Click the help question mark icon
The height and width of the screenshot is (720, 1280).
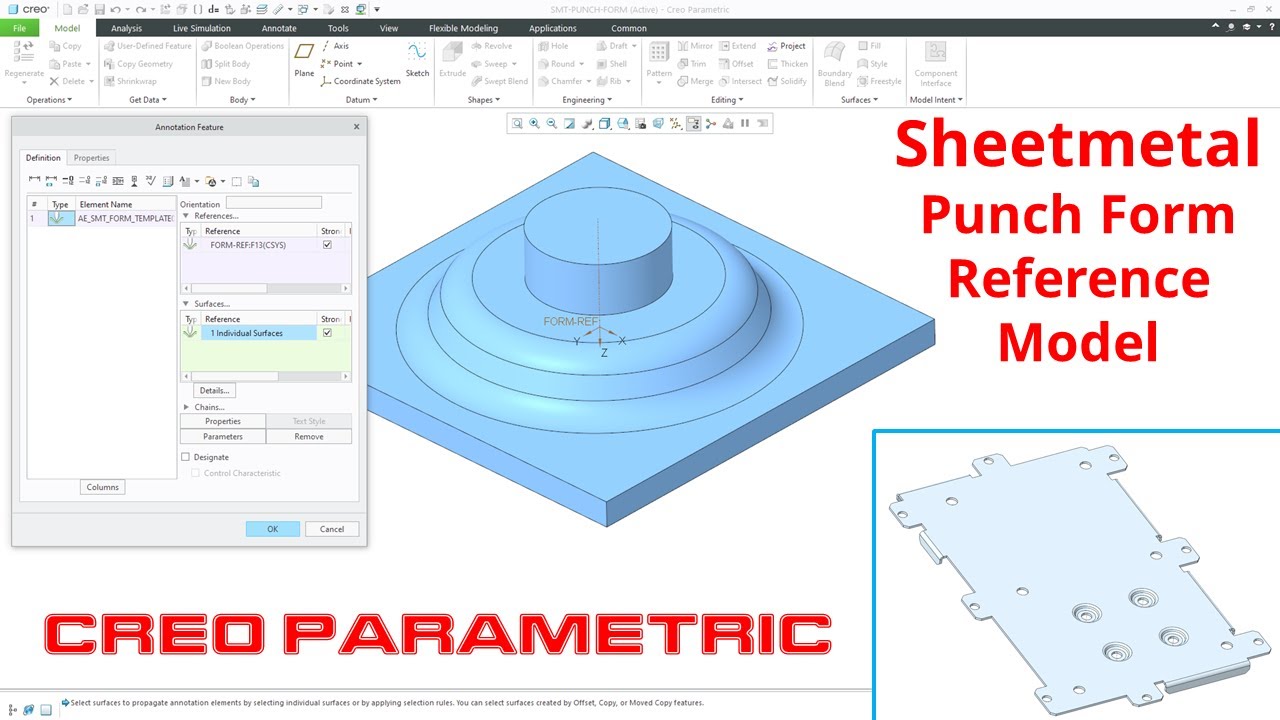pyautogui.click(x=1272, y=28)
